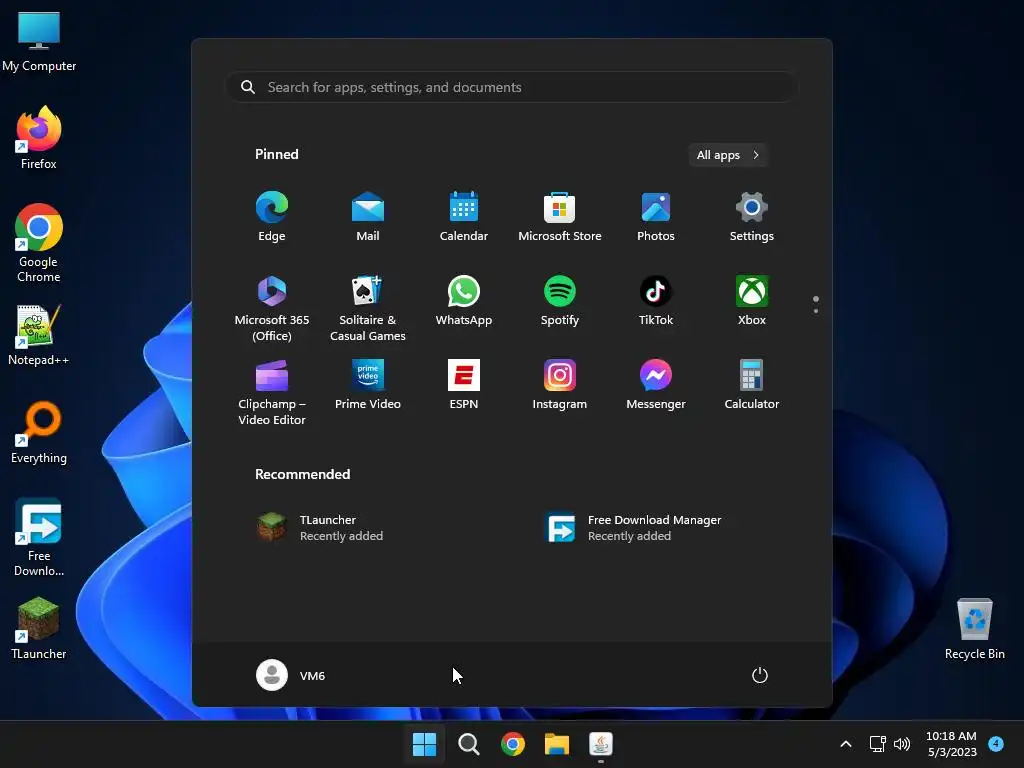Click the Start menu search field
The height and width of the screenshot is (768, 1024).
(512, 88)
